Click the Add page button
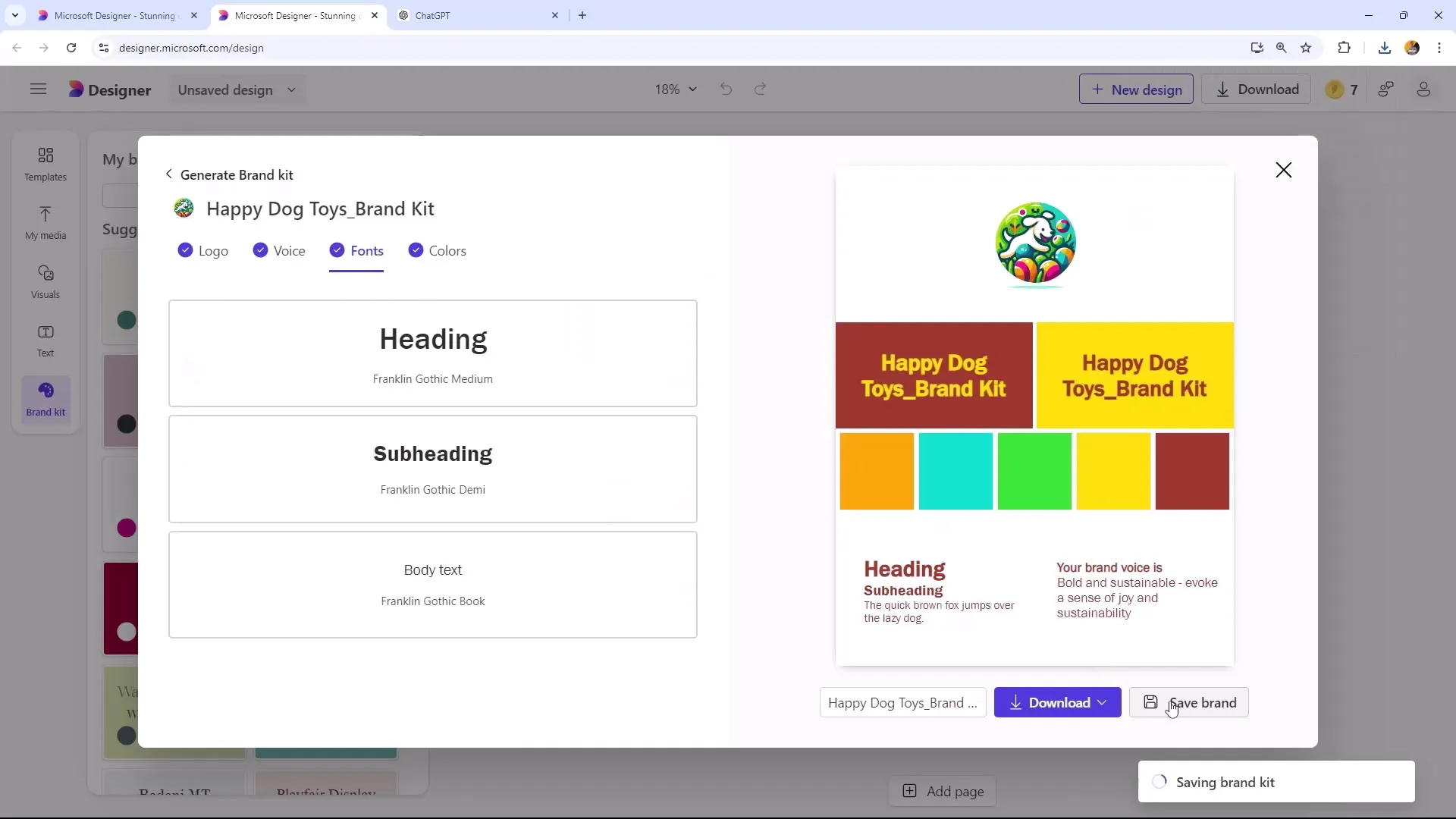 tap(943, 792)
